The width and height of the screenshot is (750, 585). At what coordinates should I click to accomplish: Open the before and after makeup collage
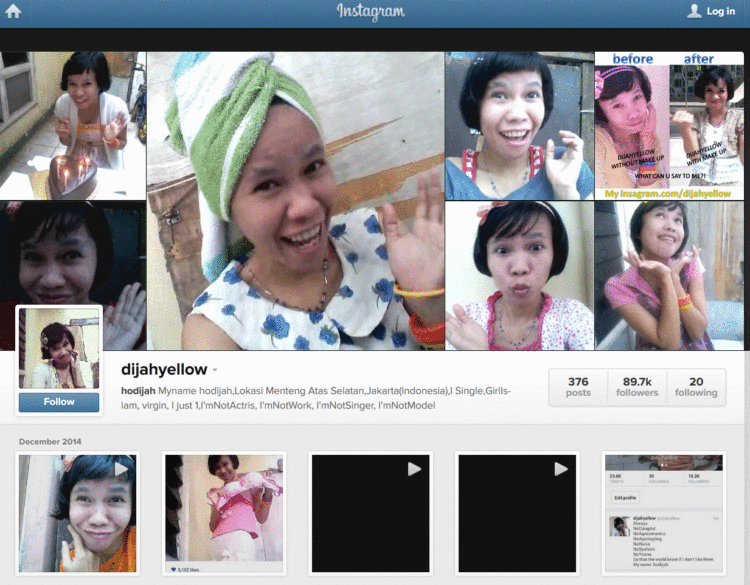[x=669, y=126]
